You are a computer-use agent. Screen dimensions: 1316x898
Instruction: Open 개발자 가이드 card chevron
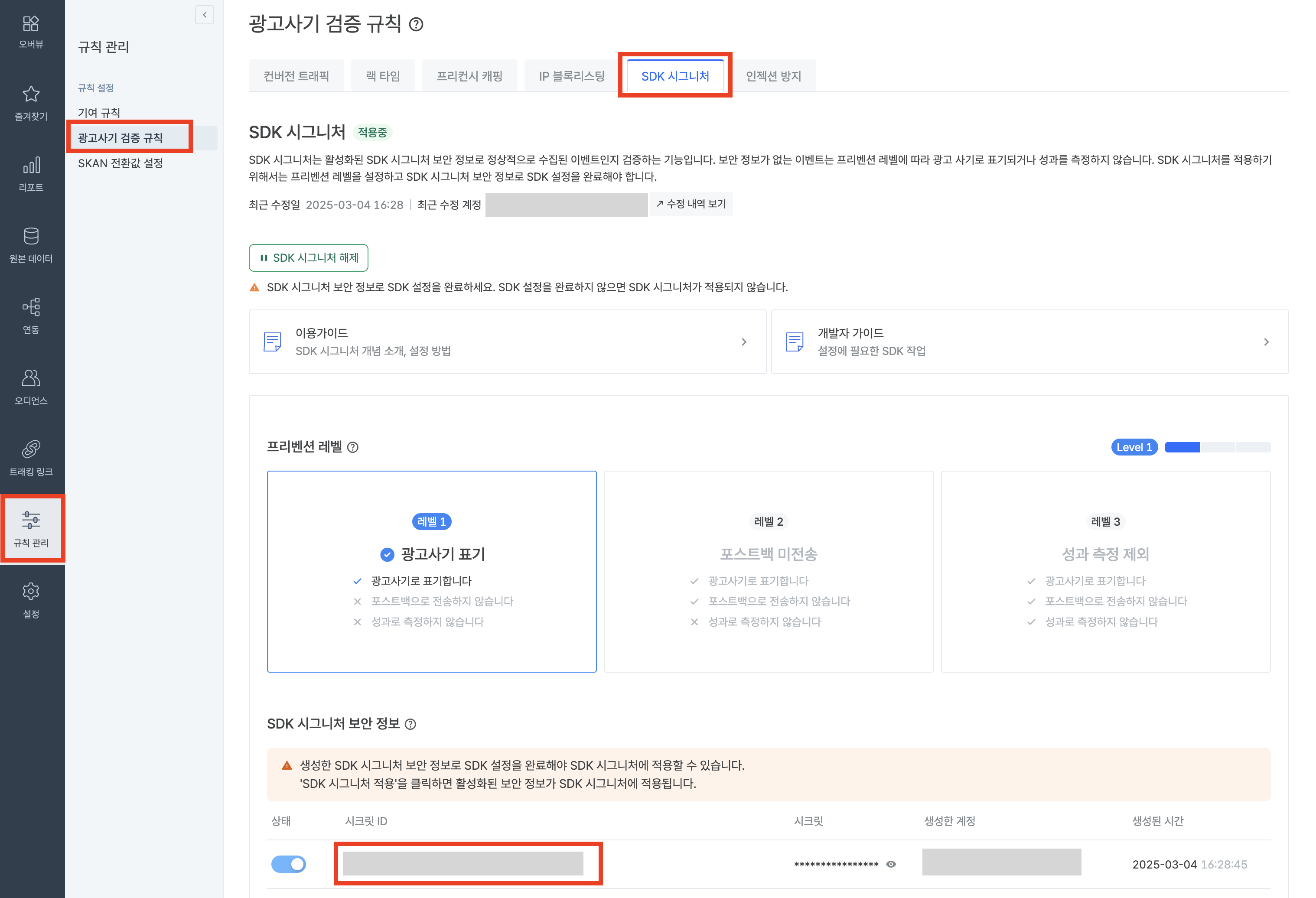(1266, 342)
